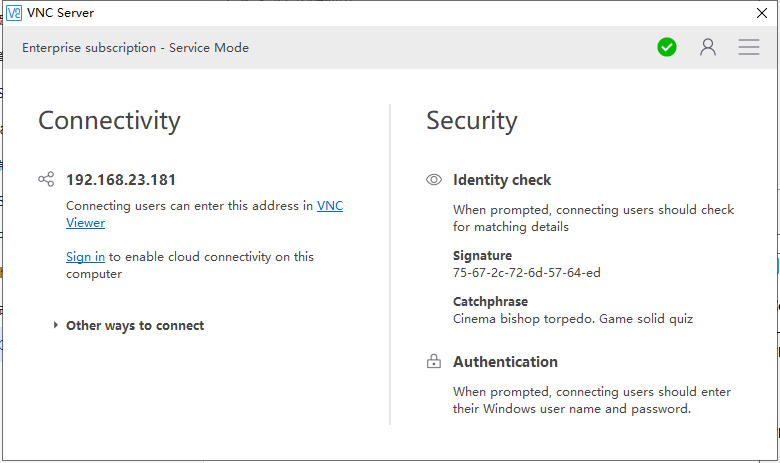Click the catchphrase Cinema bishop torpedo text
Viewport: 780px width, 463px height.
point(573,319)
